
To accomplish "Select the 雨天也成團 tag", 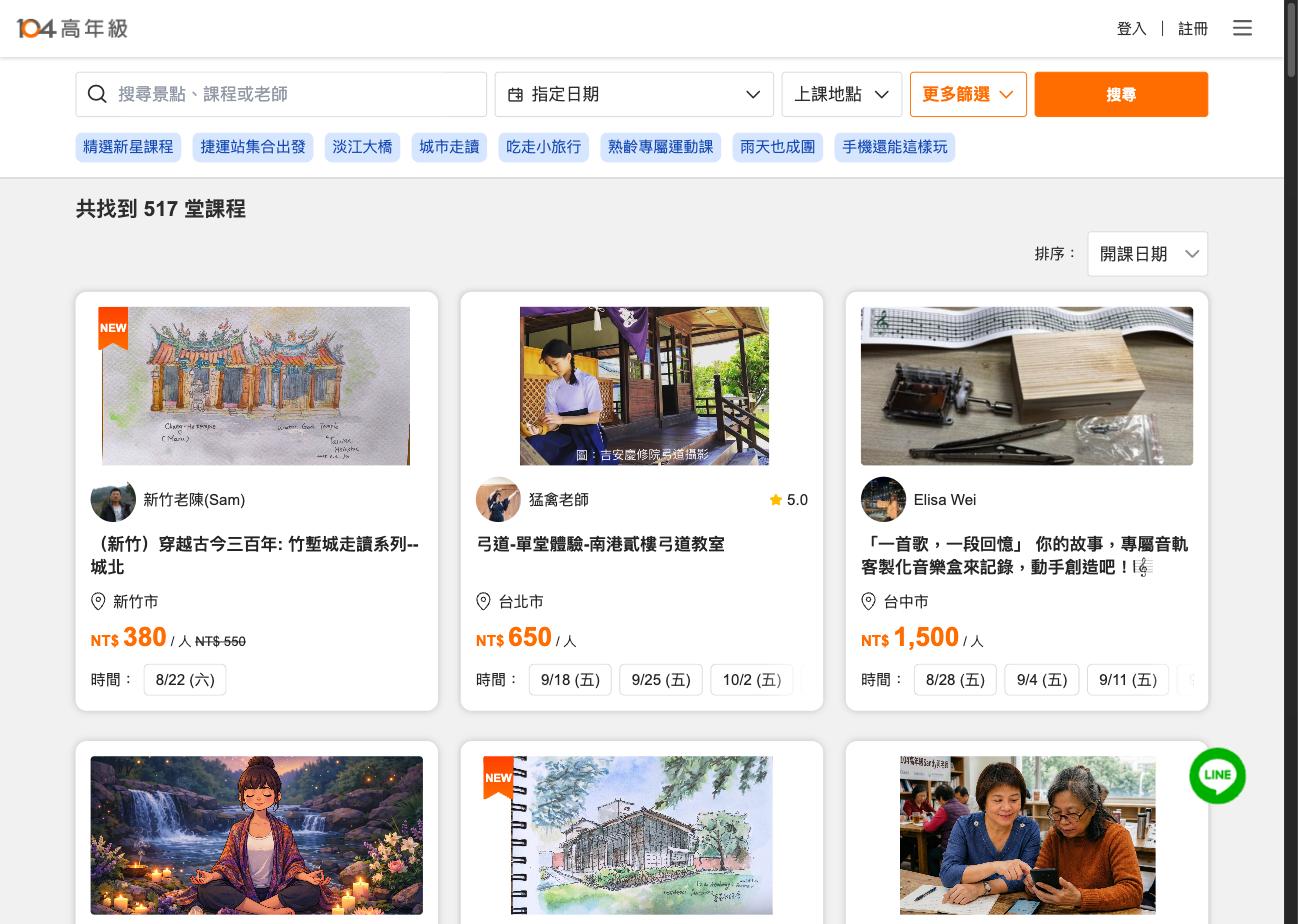I will (x=777, y=147).
